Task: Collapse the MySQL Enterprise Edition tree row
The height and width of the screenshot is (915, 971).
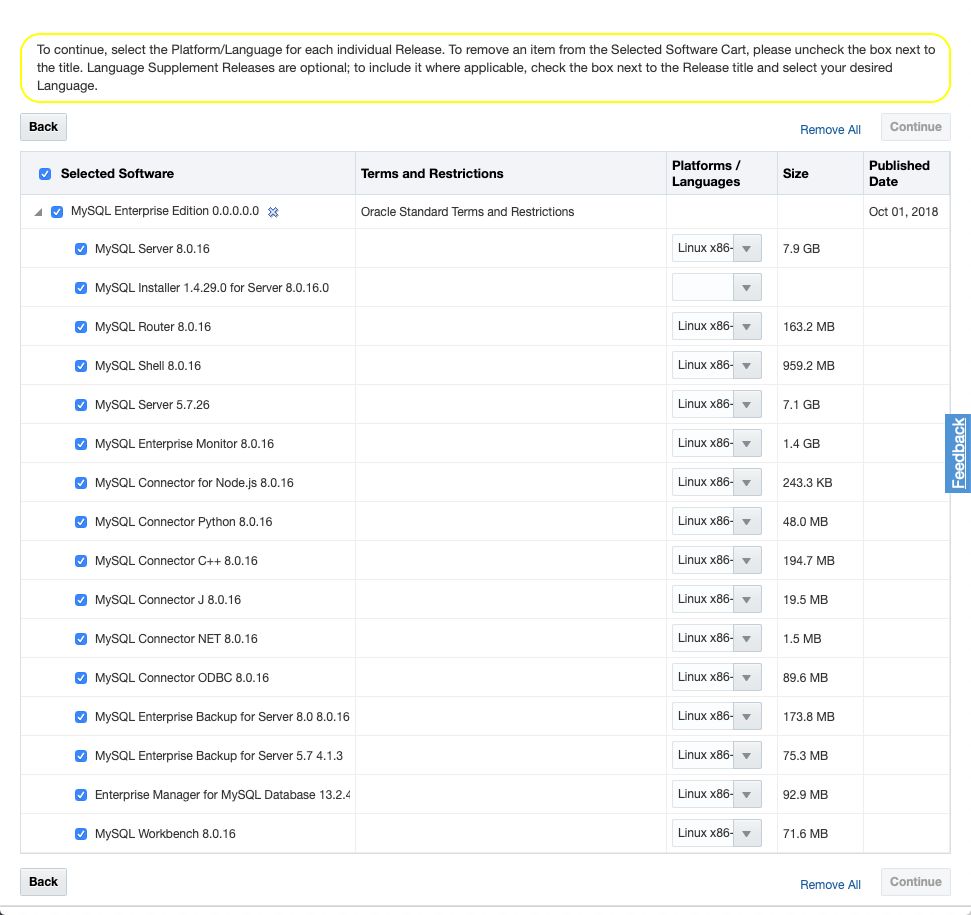Action: (x=38, y=212)
